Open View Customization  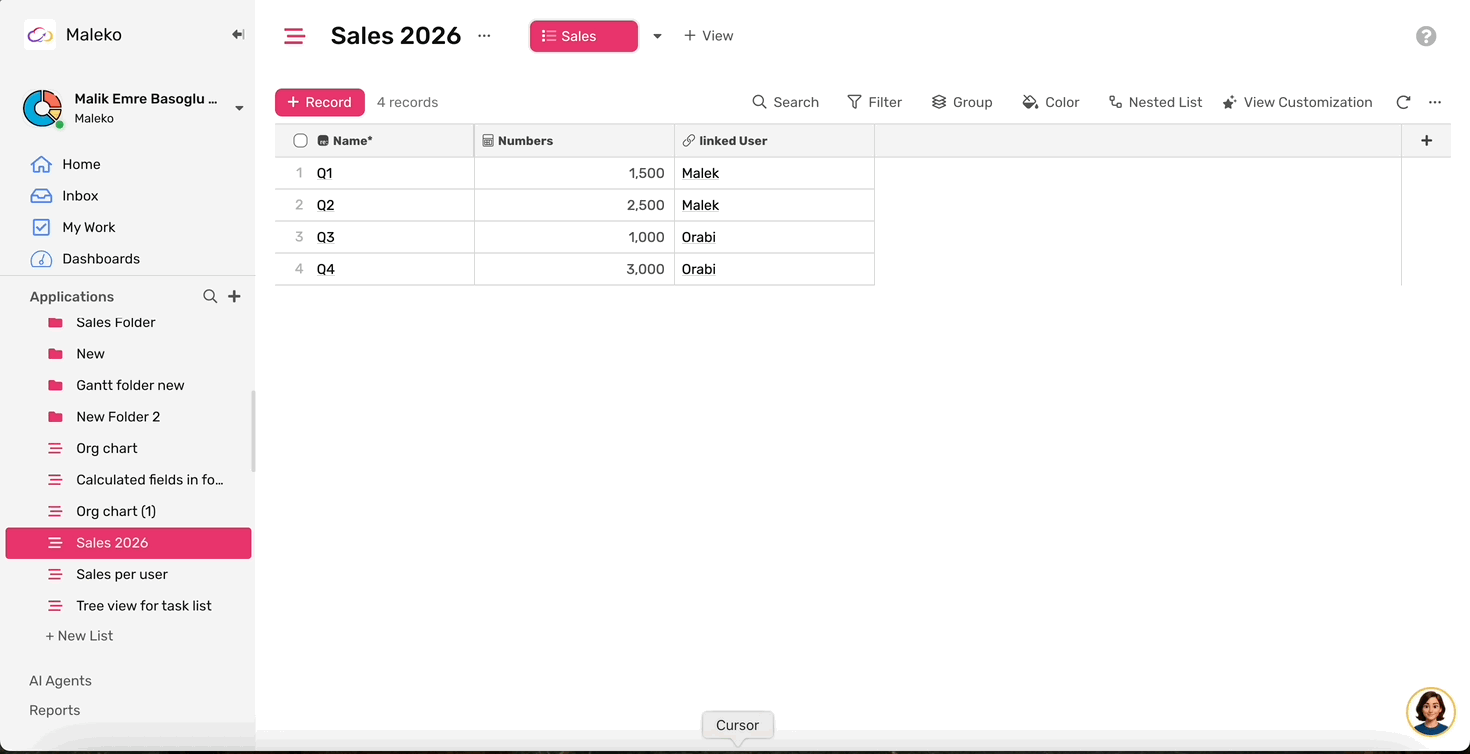pos(1297,102)
